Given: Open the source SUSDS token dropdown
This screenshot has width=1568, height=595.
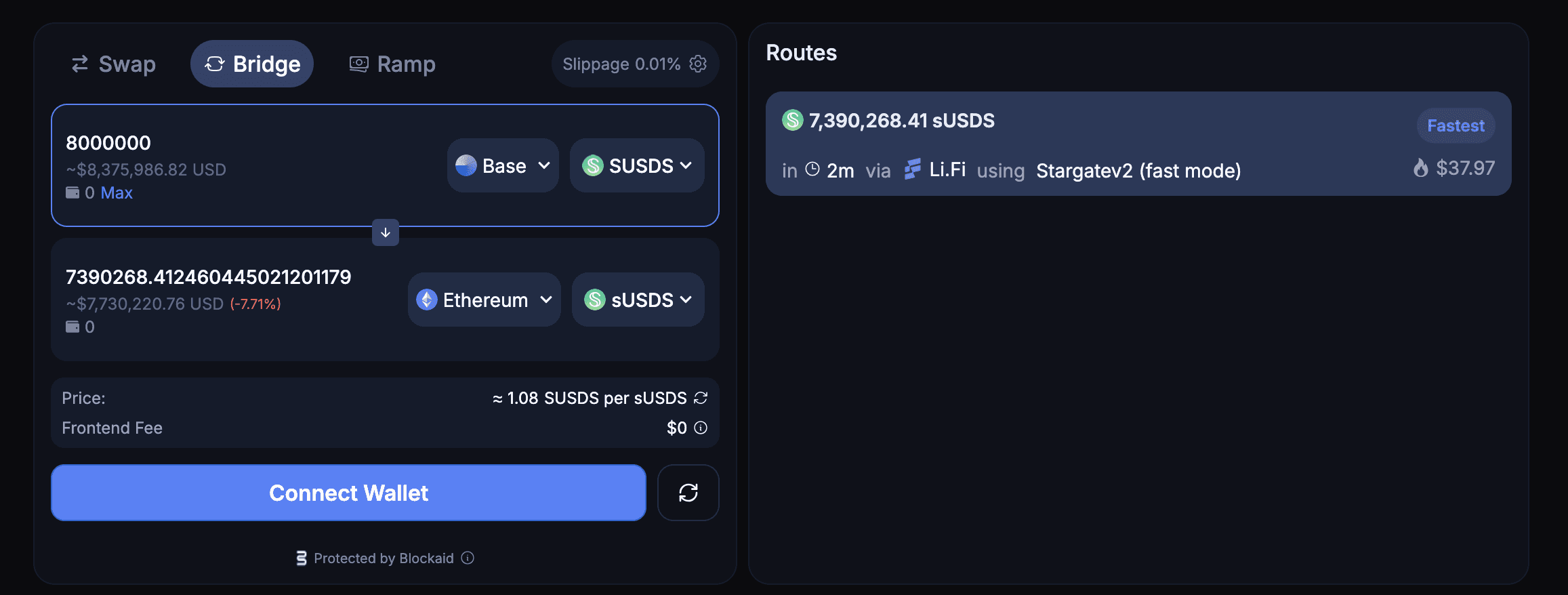Looking at the screenshot, I should (x=637, y=165).
